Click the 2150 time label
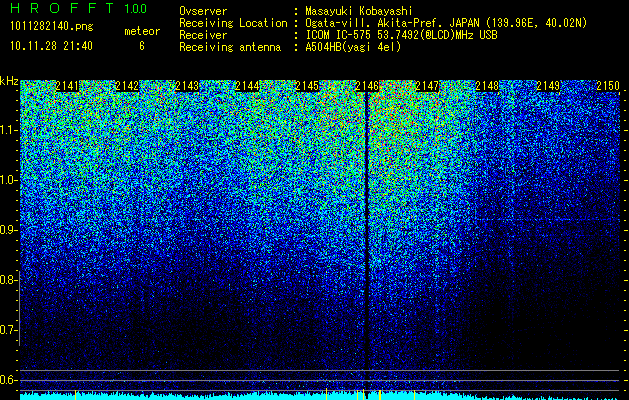 (608, 86)
